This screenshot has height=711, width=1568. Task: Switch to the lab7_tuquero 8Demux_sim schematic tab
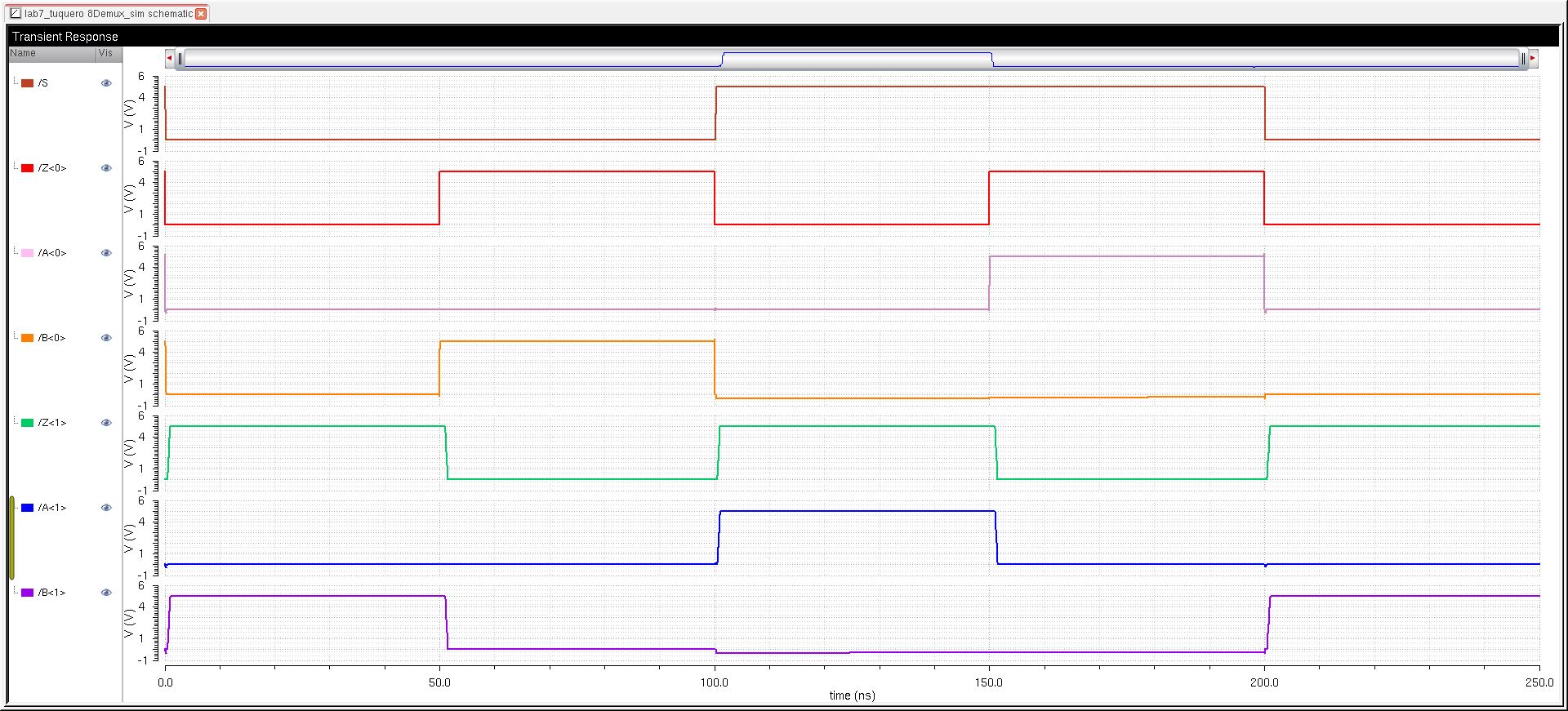click(109, 14)
